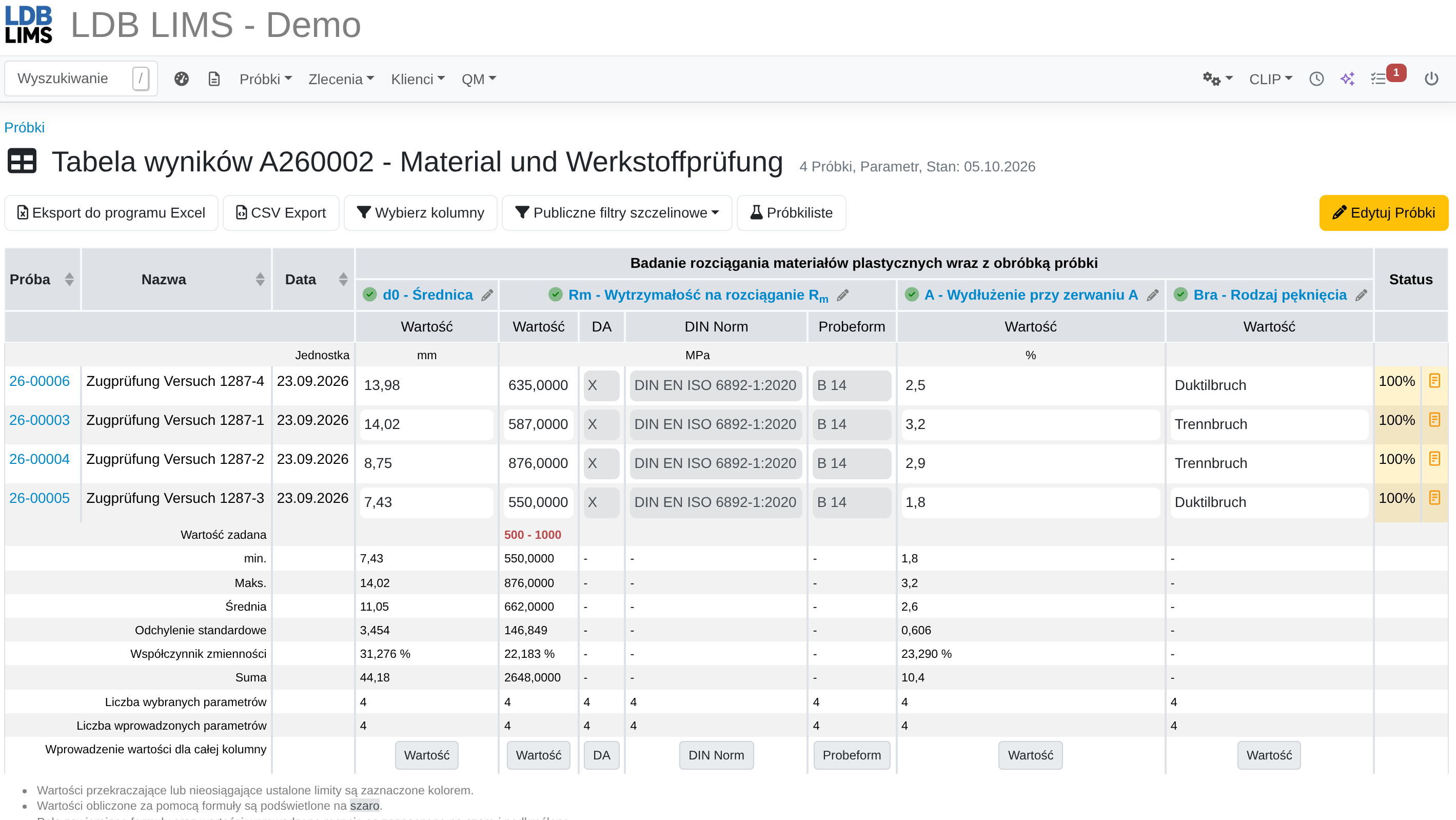Click the yellow Edytuj Próbki button
The height and width of the screenshot is (820, 1456).
[1384, 212]
